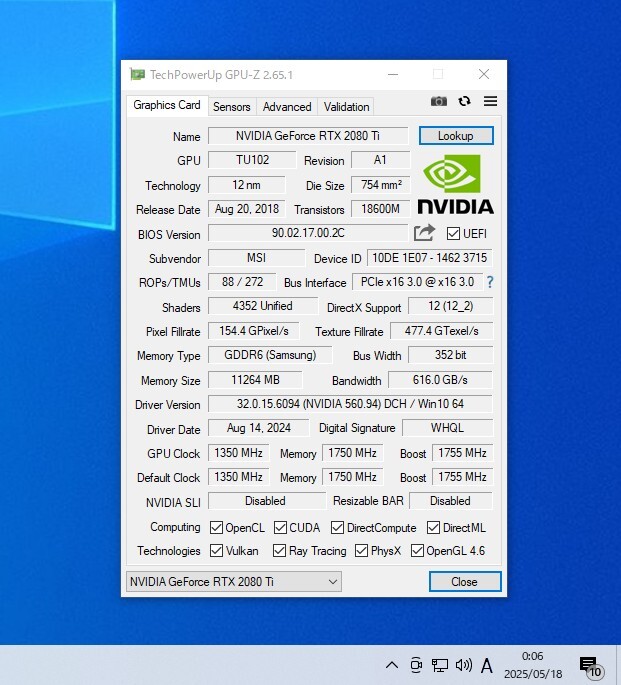
Task: Toggle the UEFI checkbox
Action: coord(453,234)
